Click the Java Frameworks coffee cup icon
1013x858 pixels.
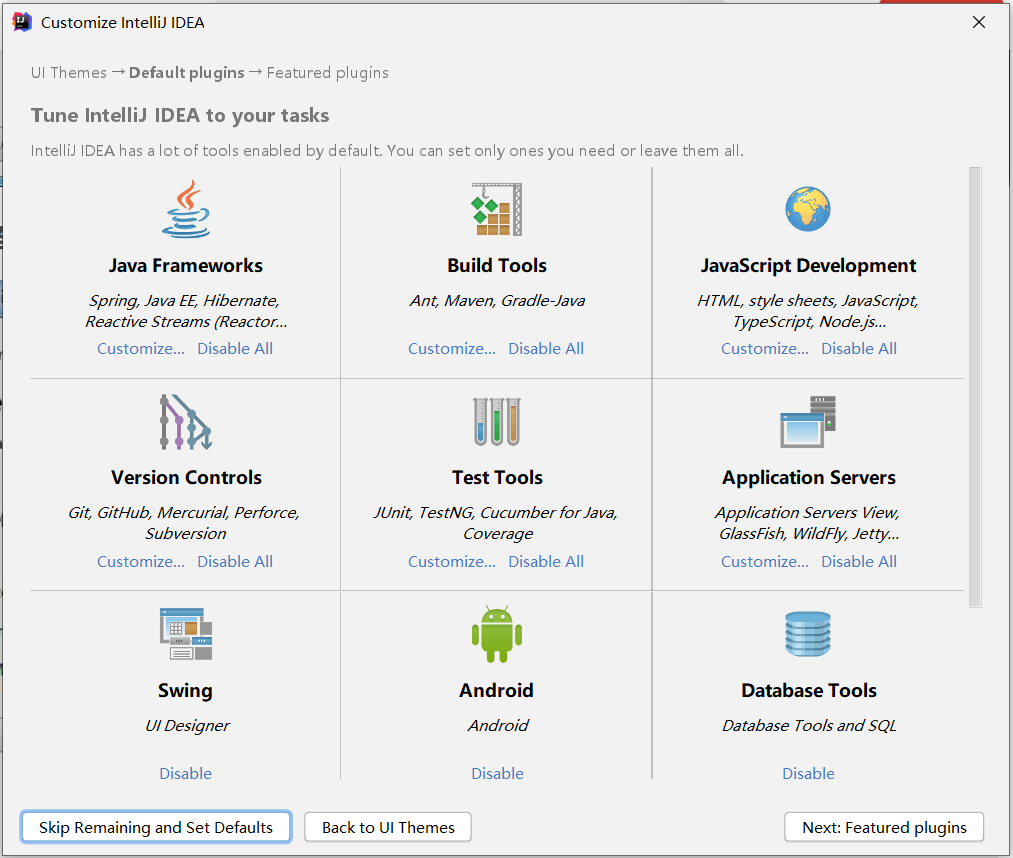pyautogui.click(x=186, y=209)
